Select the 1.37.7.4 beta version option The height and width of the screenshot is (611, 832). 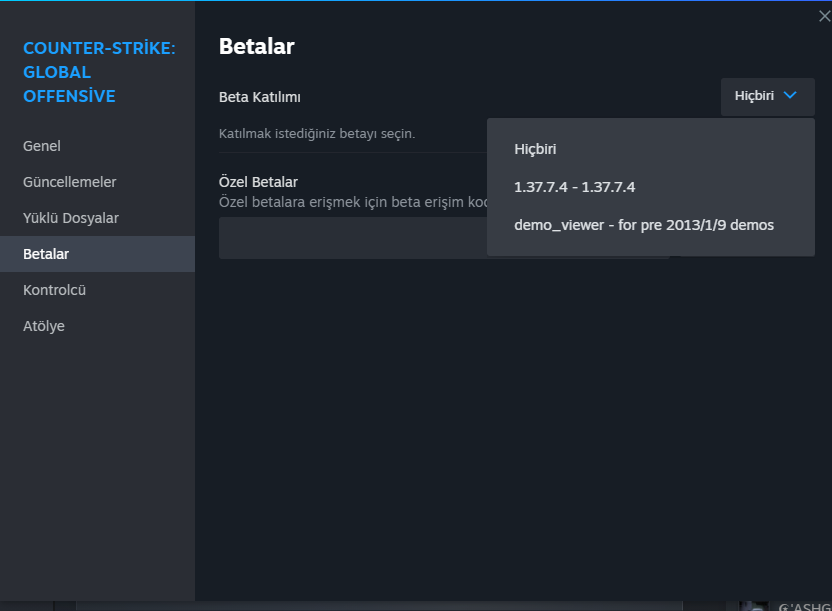[x=574, y=187]
